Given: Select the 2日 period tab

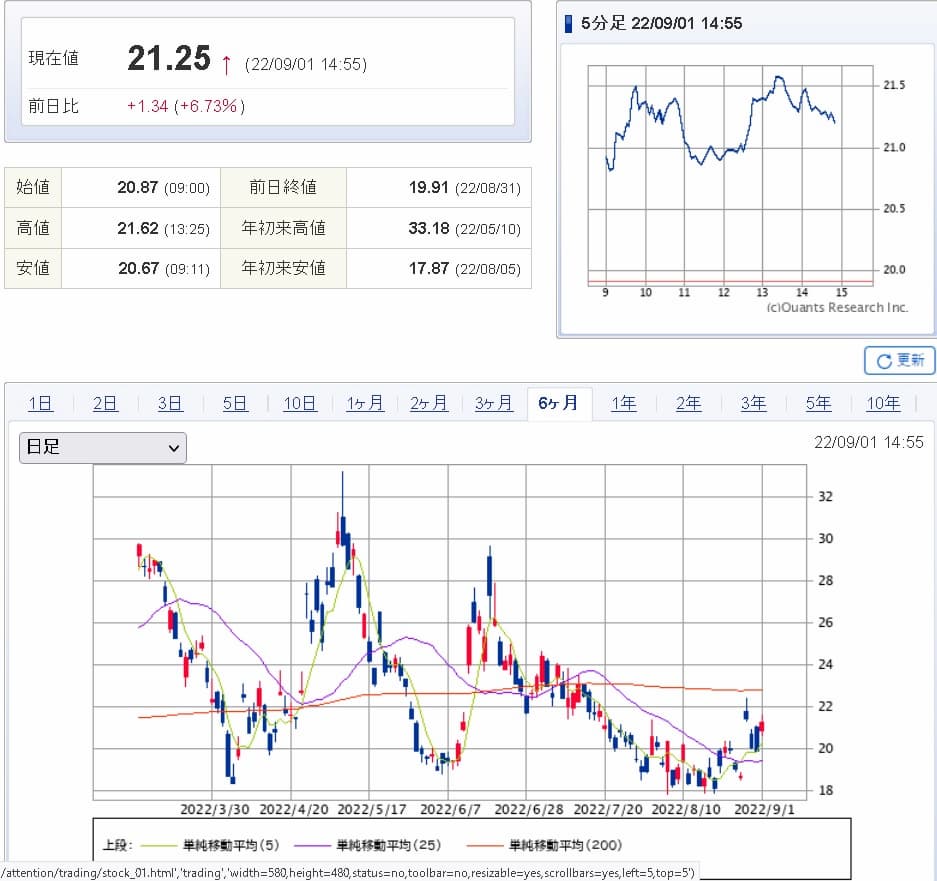Looking at the screenshot, I should coord(105,404).
